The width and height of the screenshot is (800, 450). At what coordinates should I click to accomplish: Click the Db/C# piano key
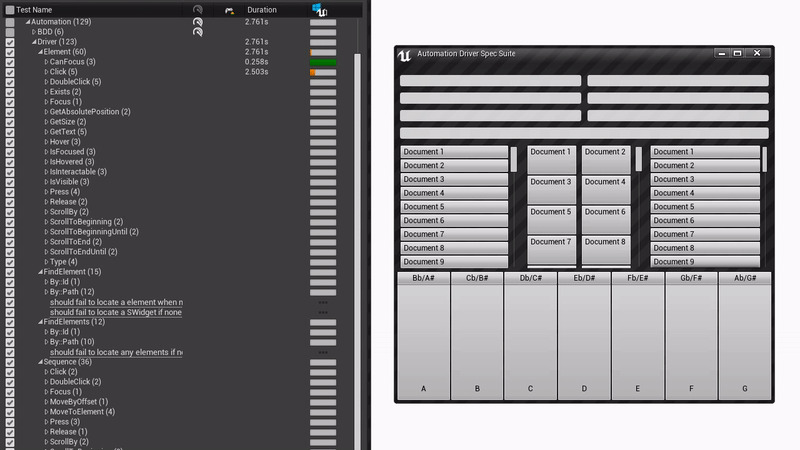[531, 335]
